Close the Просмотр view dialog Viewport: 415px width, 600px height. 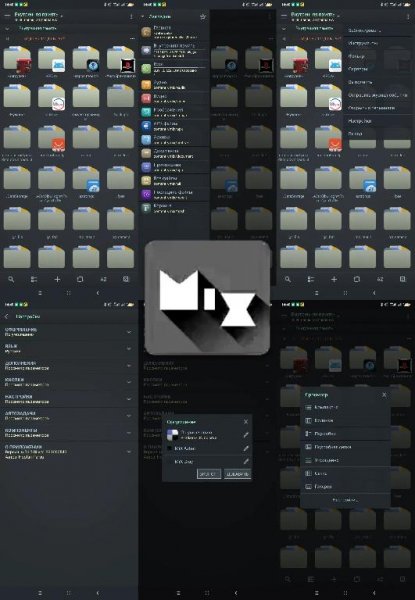pos(384,395)
